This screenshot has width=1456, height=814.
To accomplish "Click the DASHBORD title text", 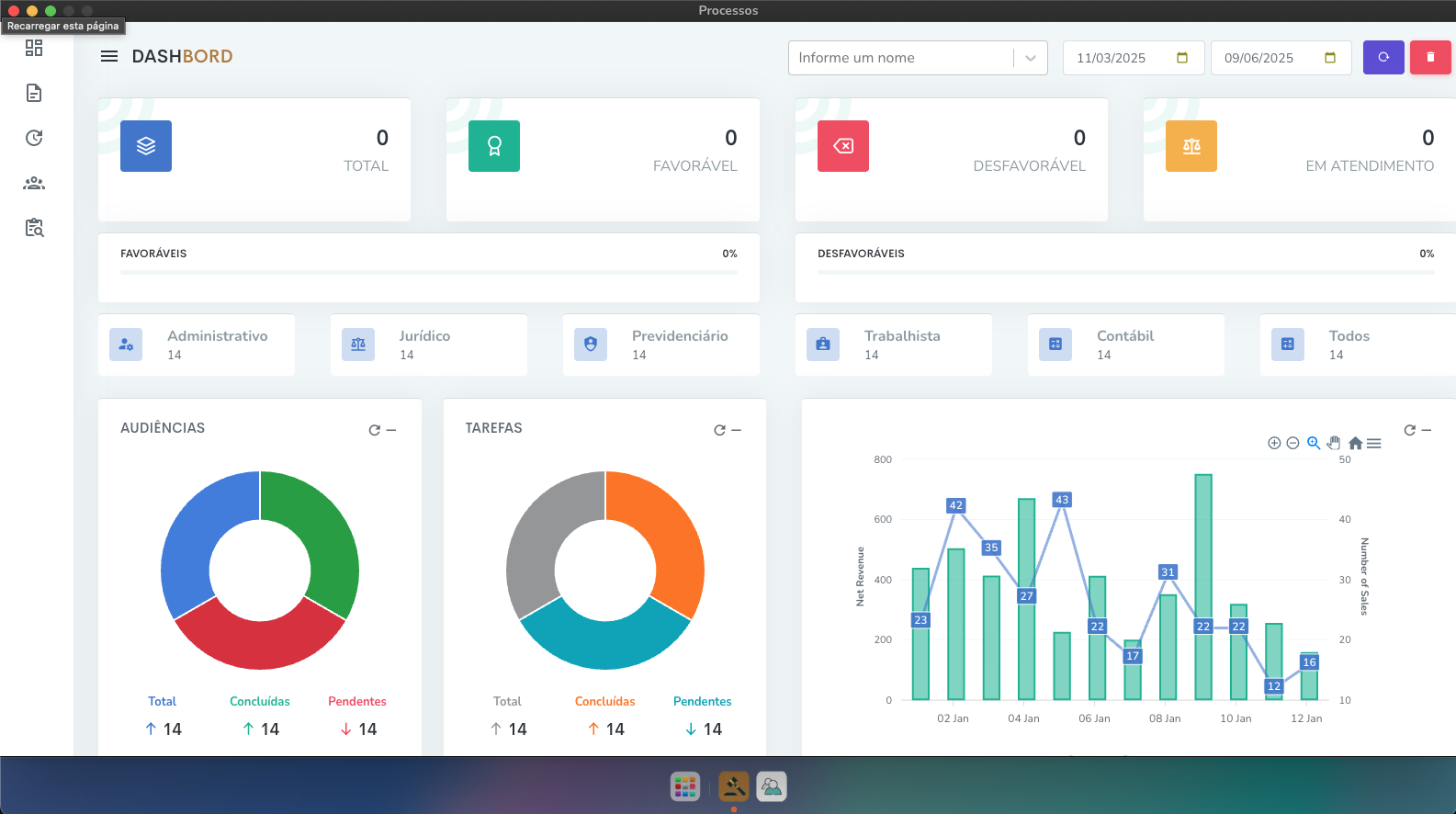I will pyautogui.click(x=182, y=56).
